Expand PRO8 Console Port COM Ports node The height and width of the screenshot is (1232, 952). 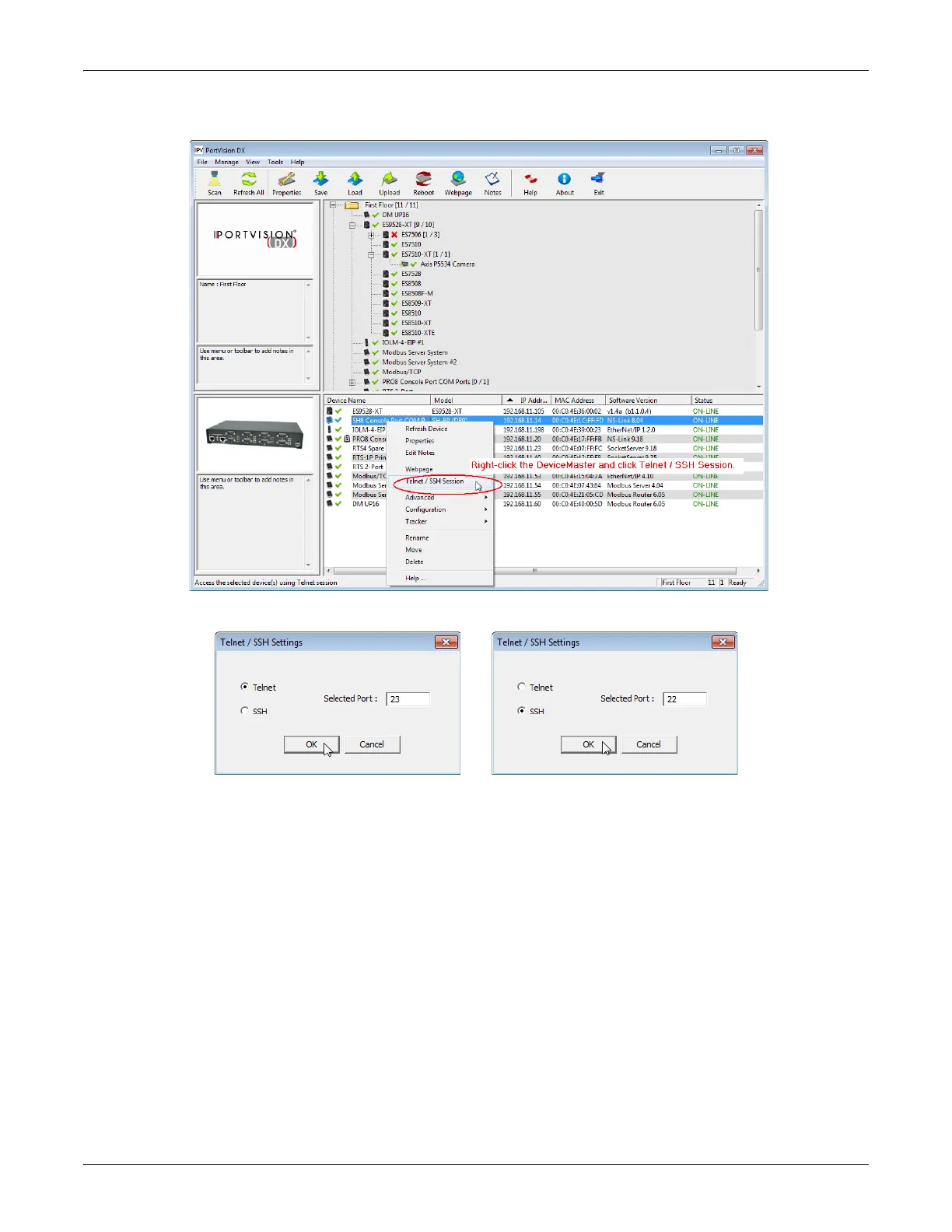352,382
